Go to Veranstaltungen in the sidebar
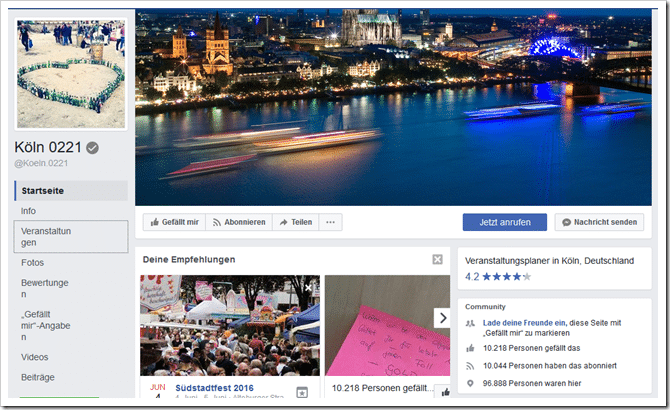The height and width of the screenshot is (410, 670). pyautogui.click(x=71, y=237)
